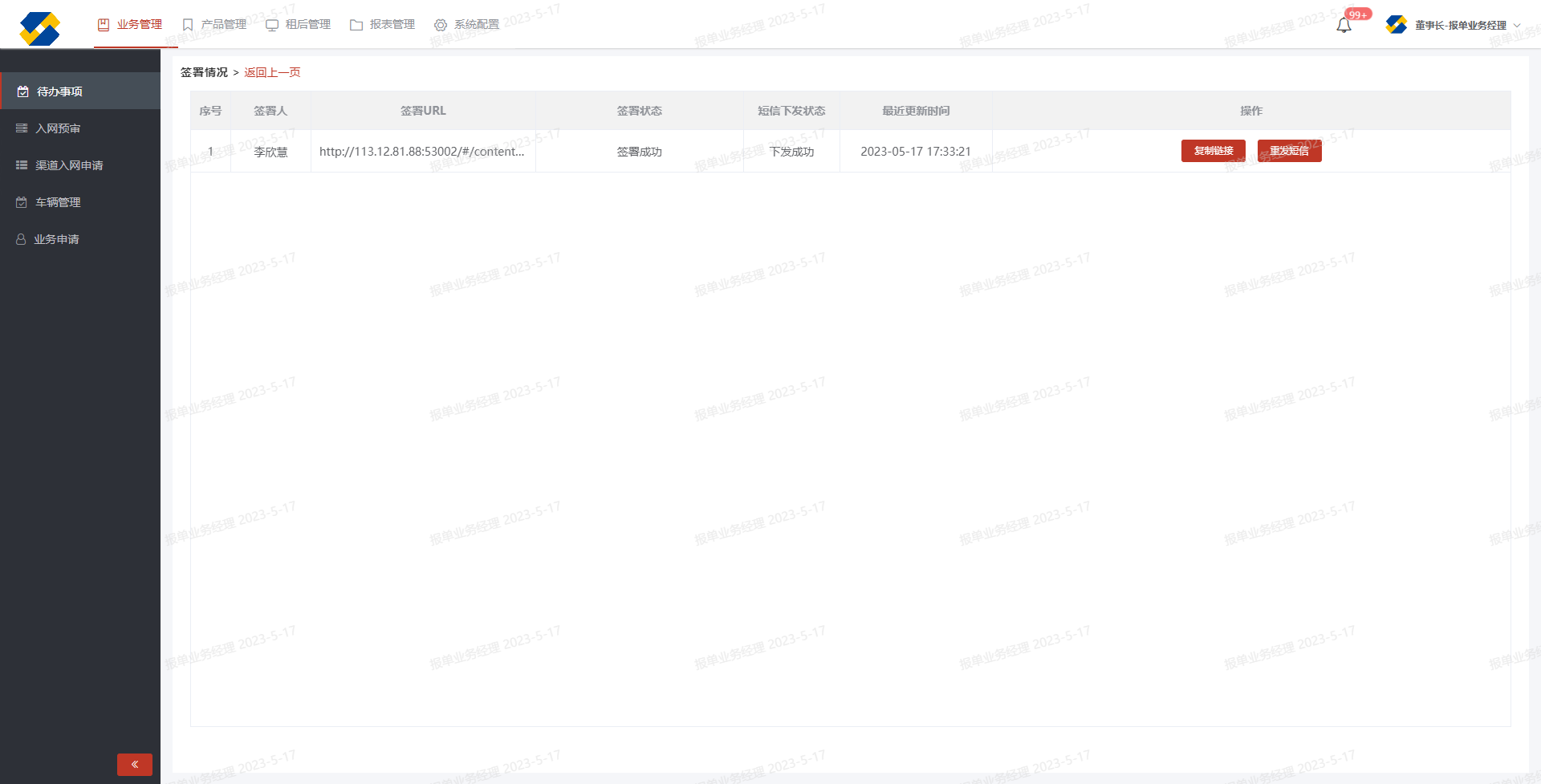Collapse the sidebar with double-chevron button
The height and width of the screenshot is (784, 1541).
click(135, 764)
